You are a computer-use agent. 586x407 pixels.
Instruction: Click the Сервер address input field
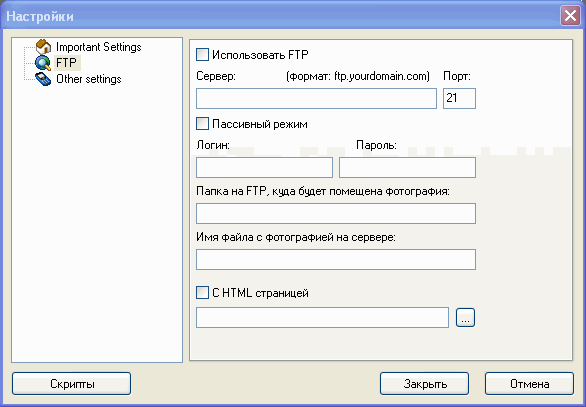[316, 99]
